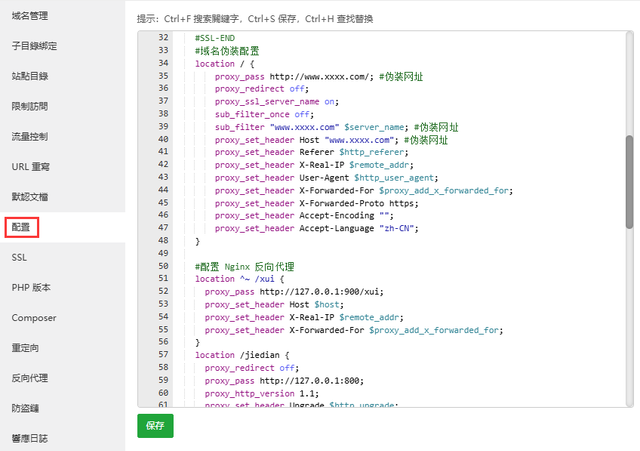The height and width of the screenshot is (451, 640).
Task: Open the SSL settings tab
Action: pyautogui.click(x=19, y=257)
